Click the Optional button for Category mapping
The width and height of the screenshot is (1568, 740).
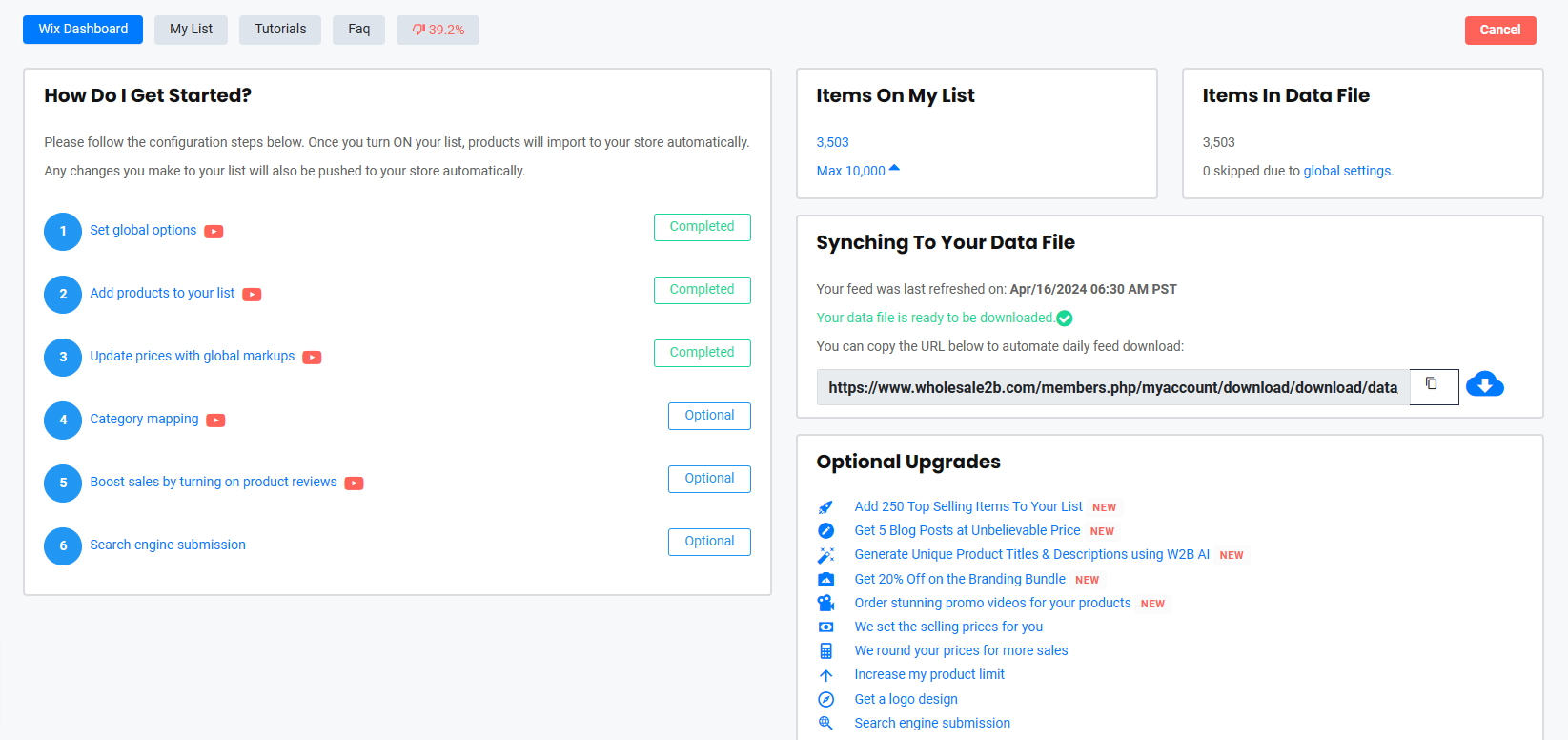point(709,416)
